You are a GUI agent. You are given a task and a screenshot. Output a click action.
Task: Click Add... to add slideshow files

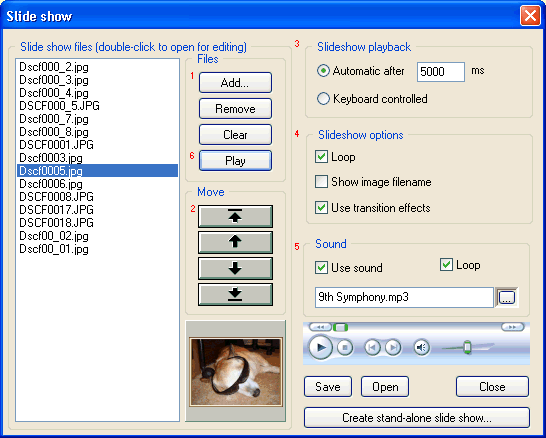click(235, 83)
